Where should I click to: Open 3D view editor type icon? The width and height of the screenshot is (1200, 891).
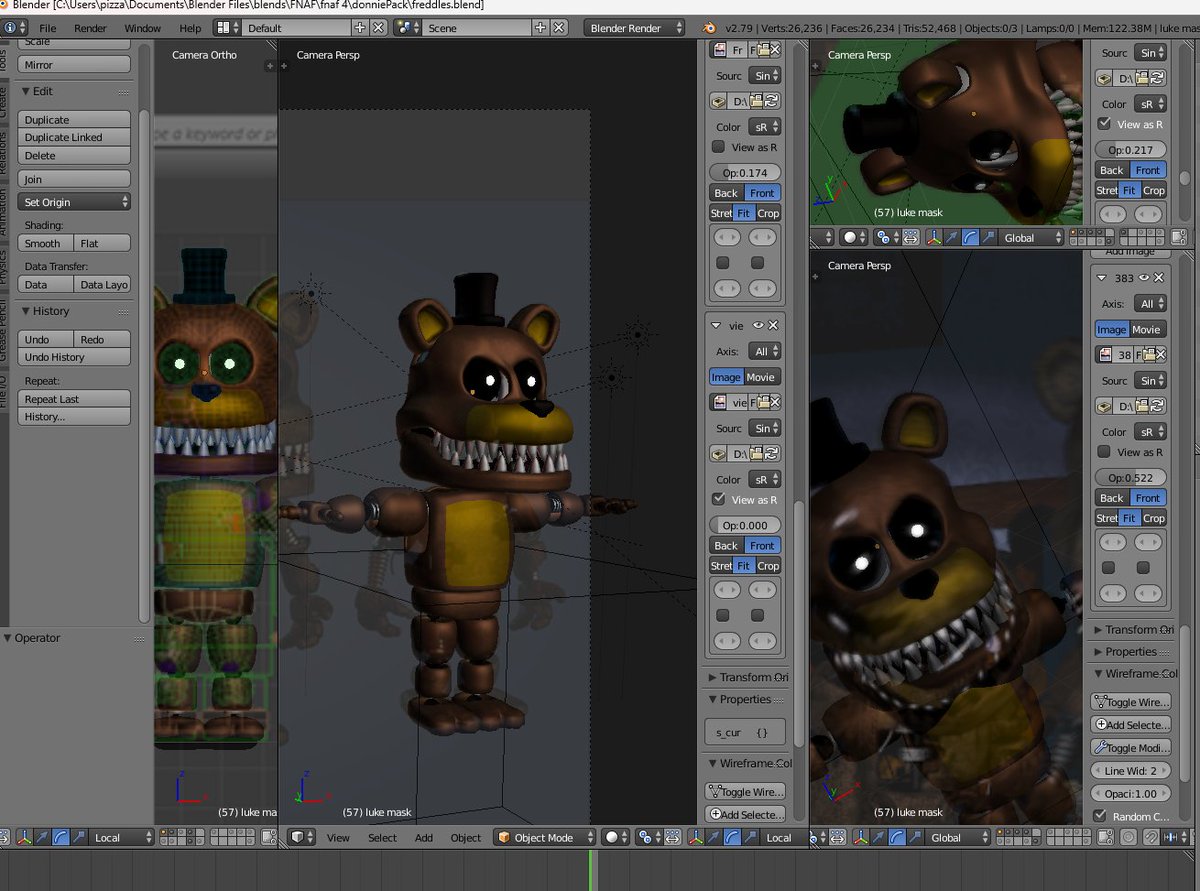[x=302, y=838]
